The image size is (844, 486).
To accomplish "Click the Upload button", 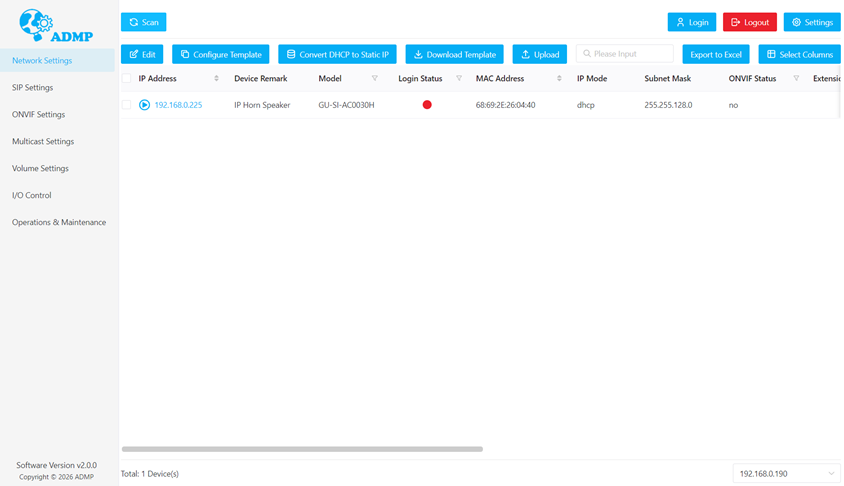I will click(x=539, y=54).
